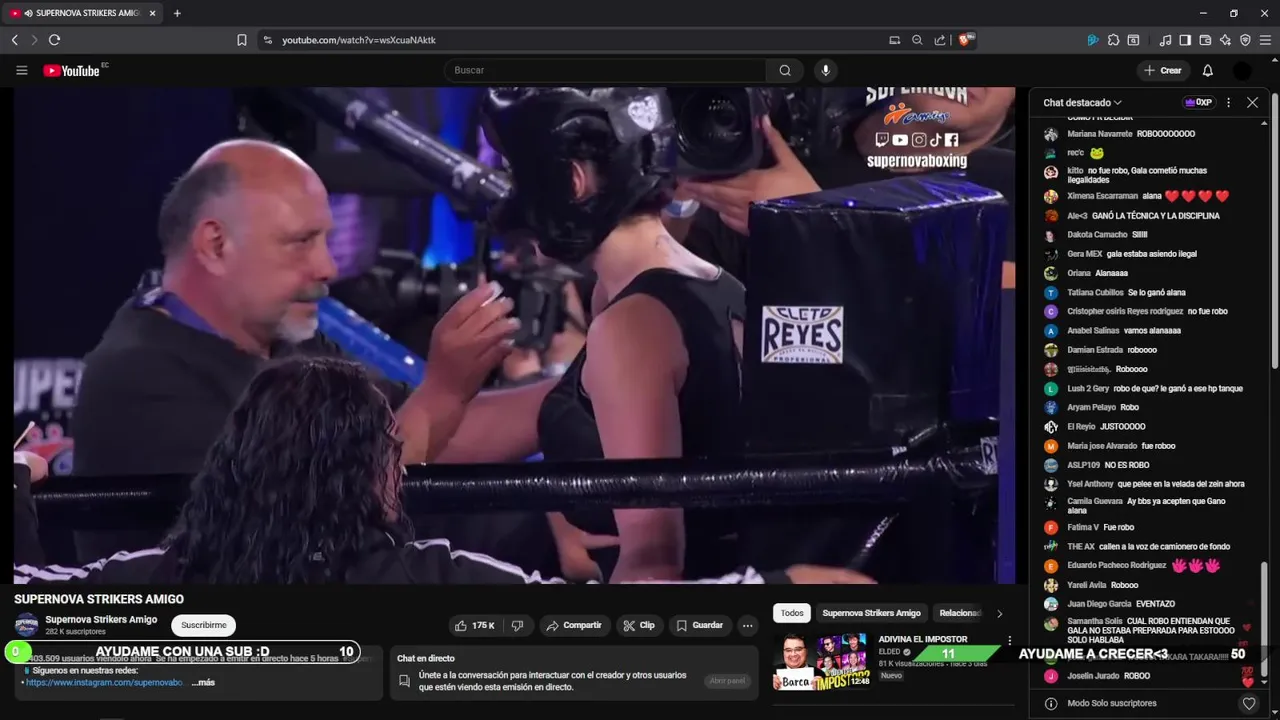Viewport: 1280px width, 720px height.
Task: Open a new browser tab
Action: [x=177, y=13]
